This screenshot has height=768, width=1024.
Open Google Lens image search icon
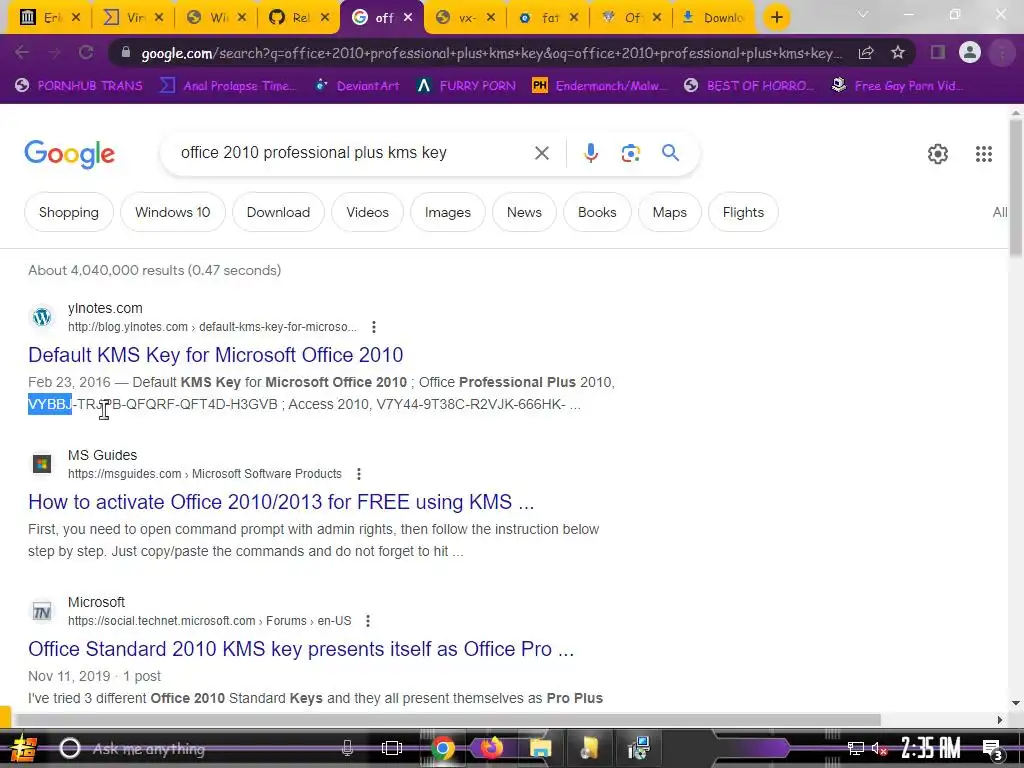(x=630, y=153)
